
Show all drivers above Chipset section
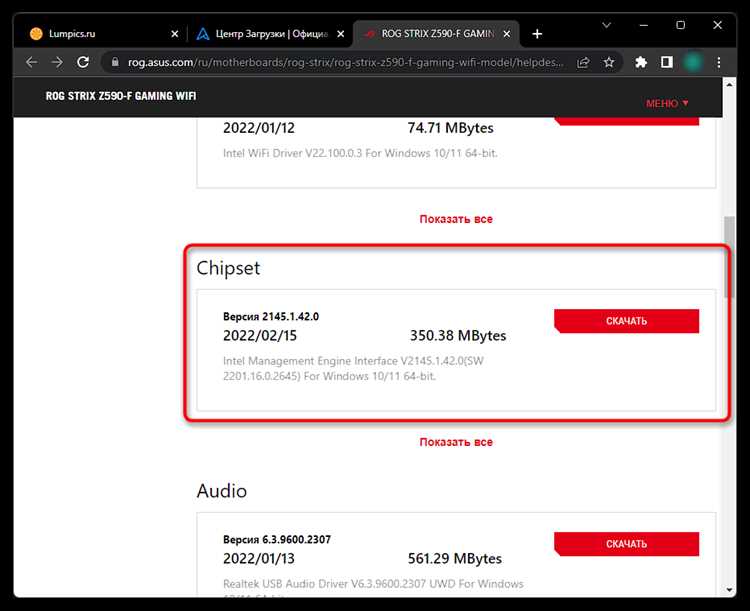pos(456,219)
